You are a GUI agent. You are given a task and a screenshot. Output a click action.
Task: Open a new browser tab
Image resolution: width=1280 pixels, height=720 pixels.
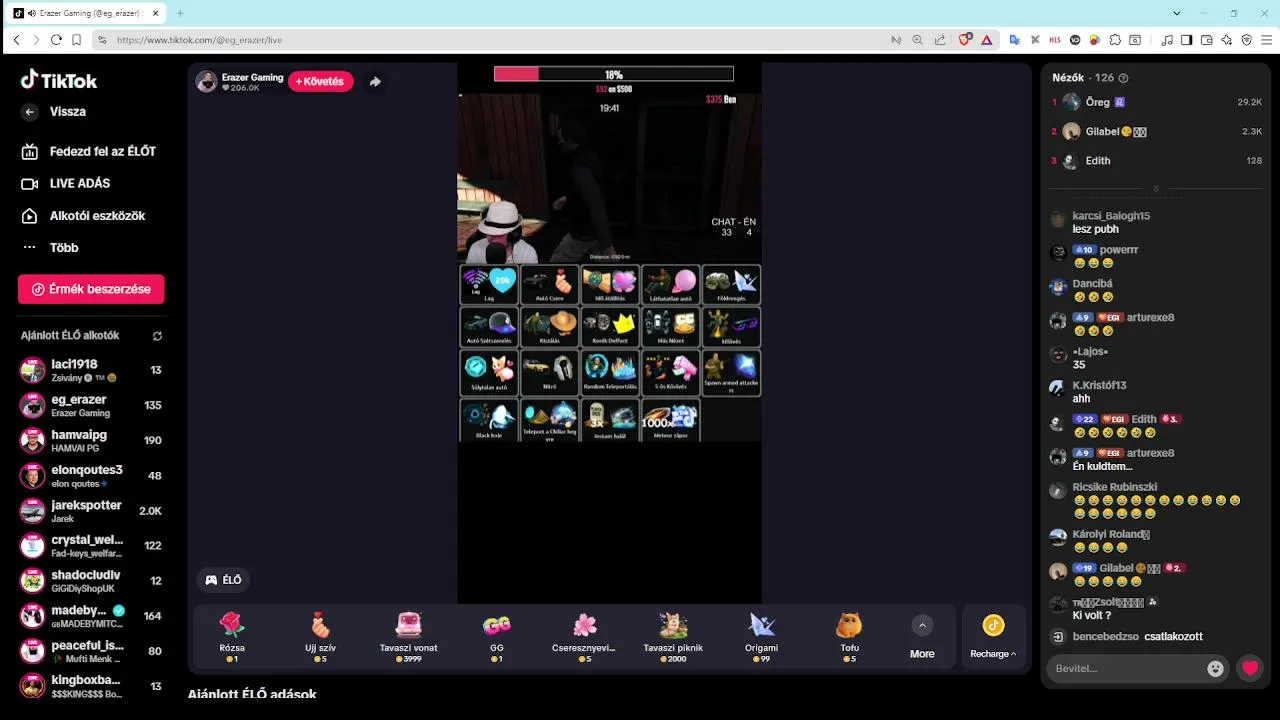tap(180, 13)
